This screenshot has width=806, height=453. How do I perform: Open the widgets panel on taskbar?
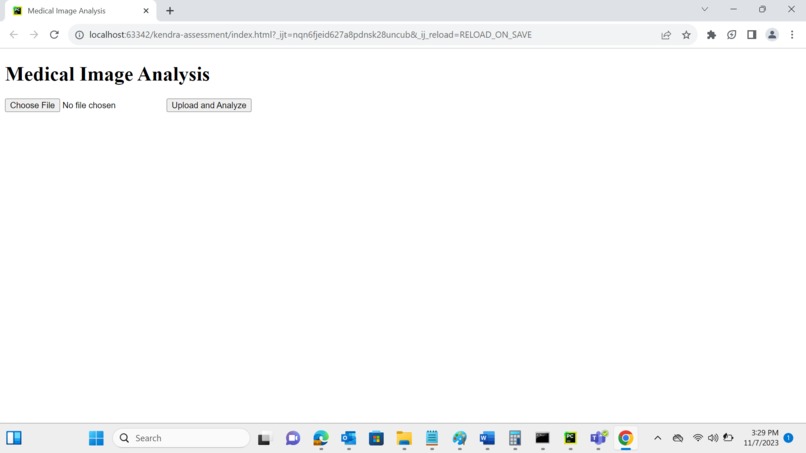point(14,438)
